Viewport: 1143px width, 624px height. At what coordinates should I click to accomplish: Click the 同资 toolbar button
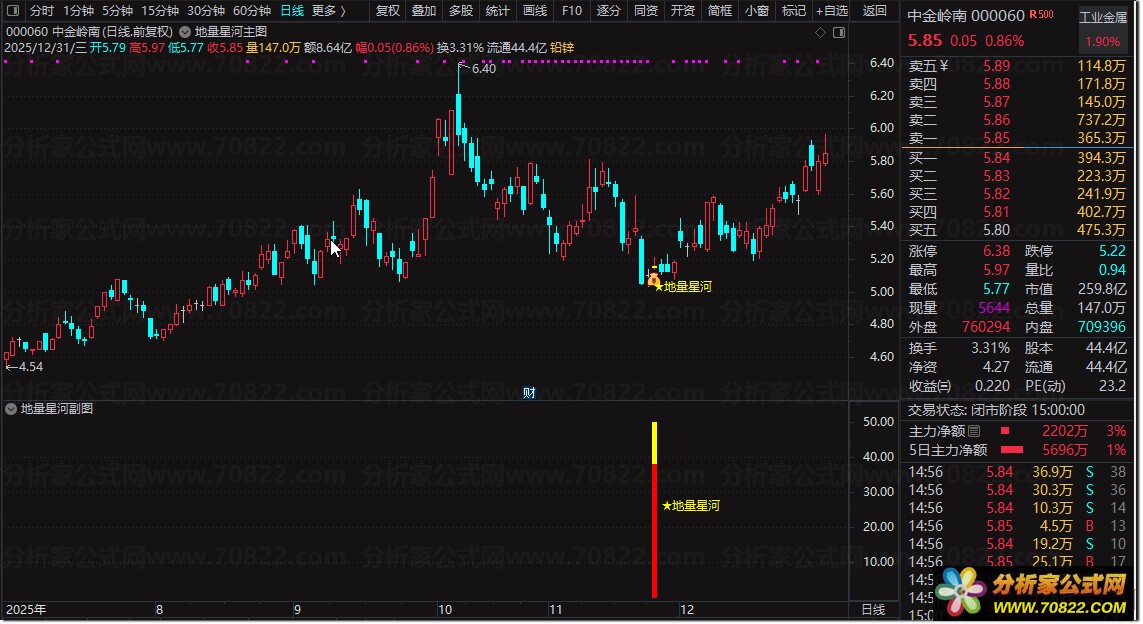646,11
